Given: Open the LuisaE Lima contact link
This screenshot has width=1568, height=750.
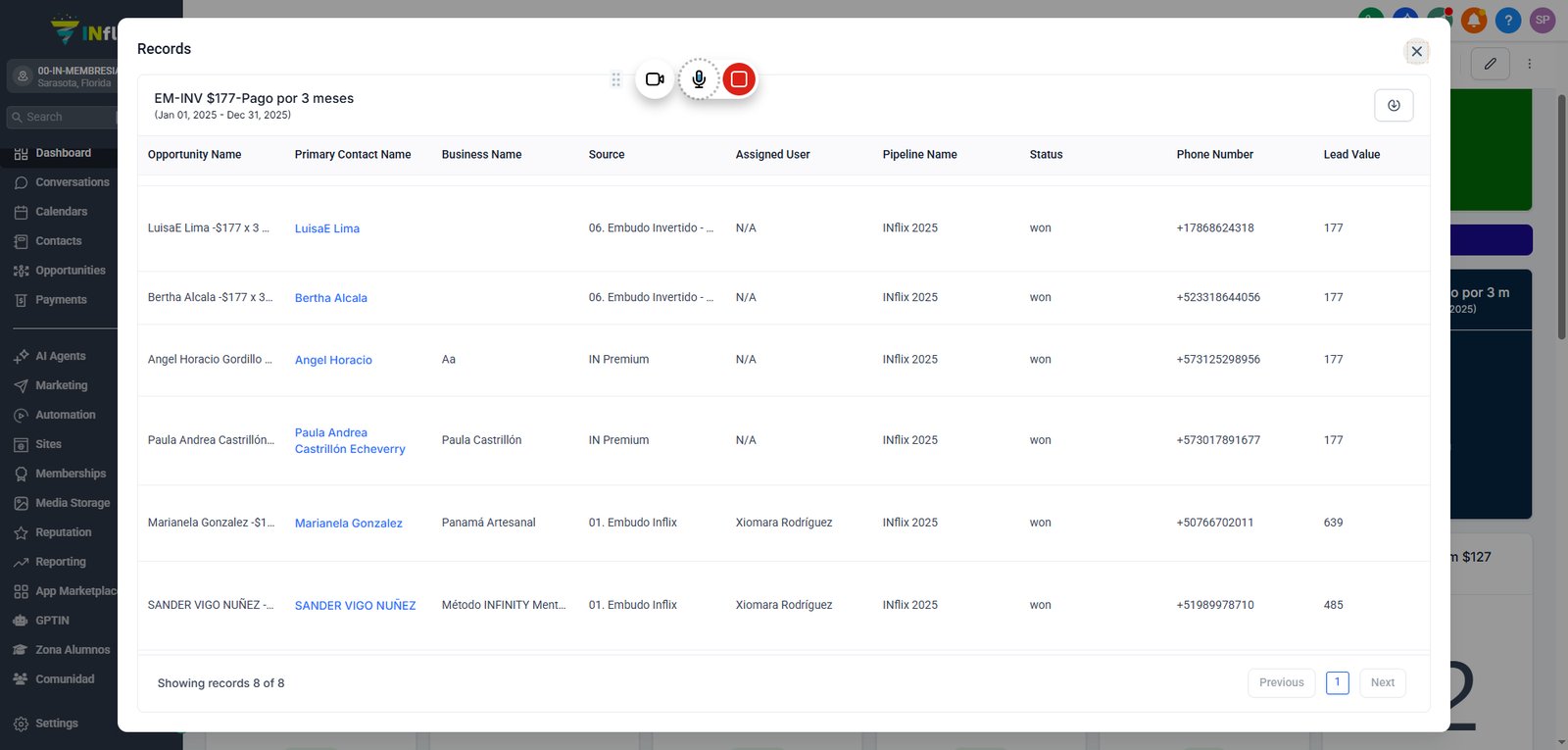Looking at the screenshot, I should (327, 228).
